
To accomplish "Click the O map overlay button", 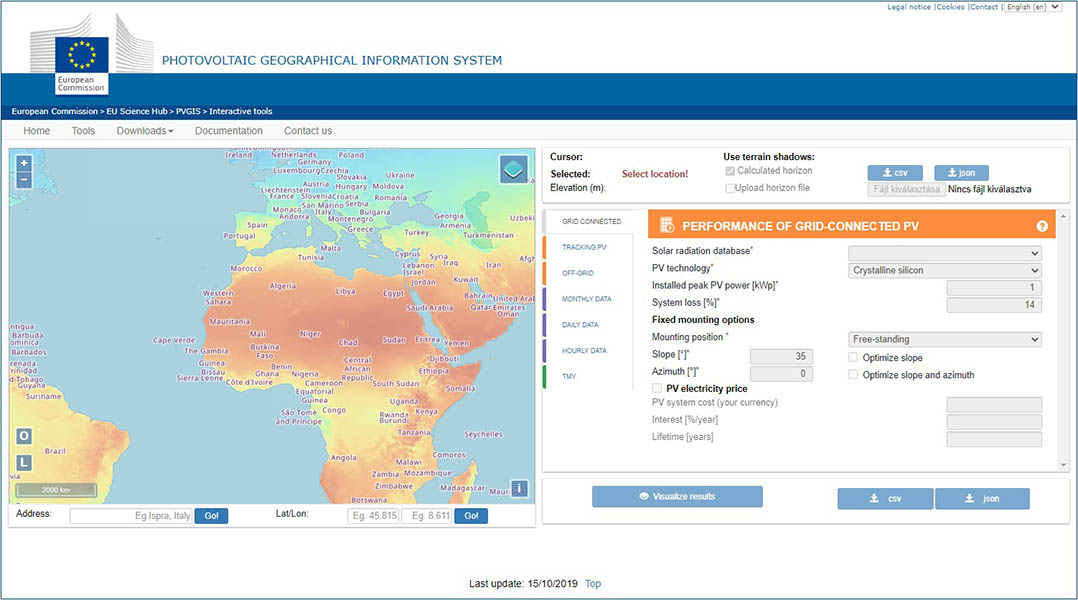I will coord(24,437).
